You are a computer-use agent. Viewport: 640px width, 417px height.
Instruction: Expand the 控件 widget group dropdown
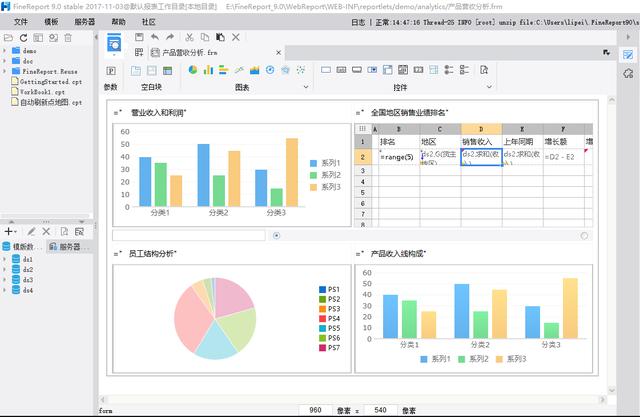coord(489,87)
